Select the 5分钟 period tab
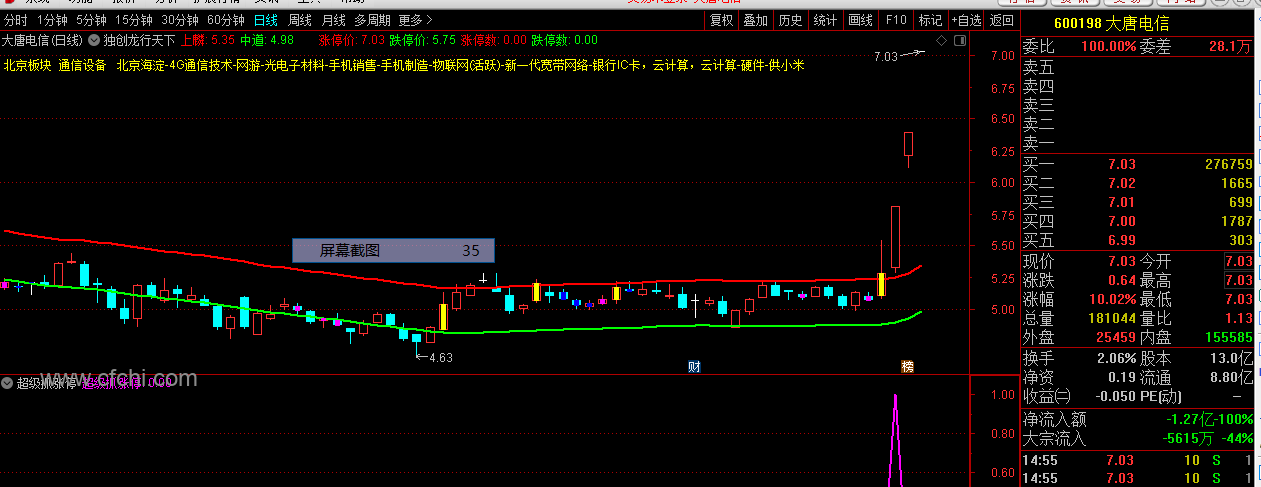This screenshot has width=1261, height=487. 91,20
